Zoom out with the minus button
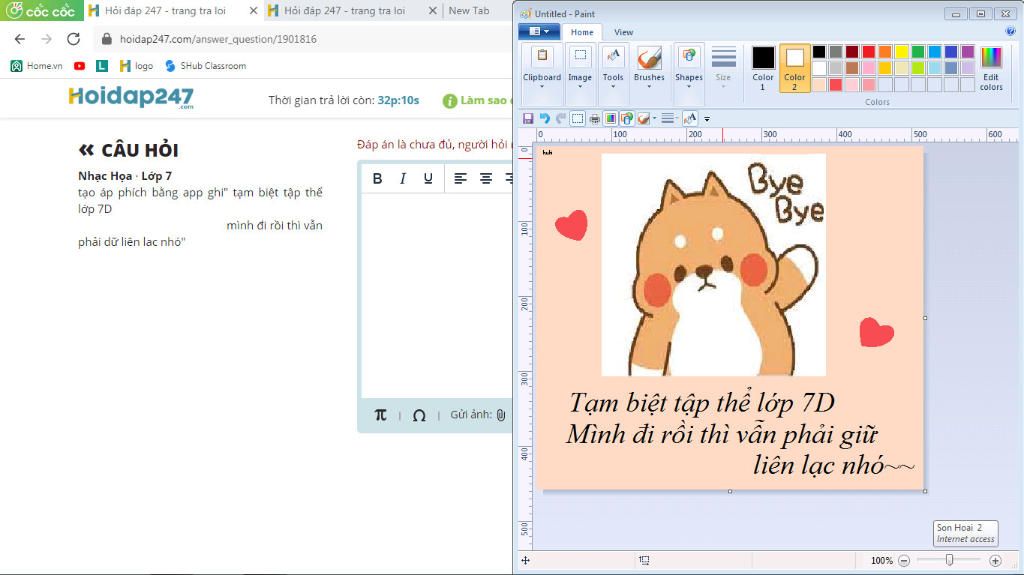Viewport: 1024px width, 575px height. click(904, 561)
